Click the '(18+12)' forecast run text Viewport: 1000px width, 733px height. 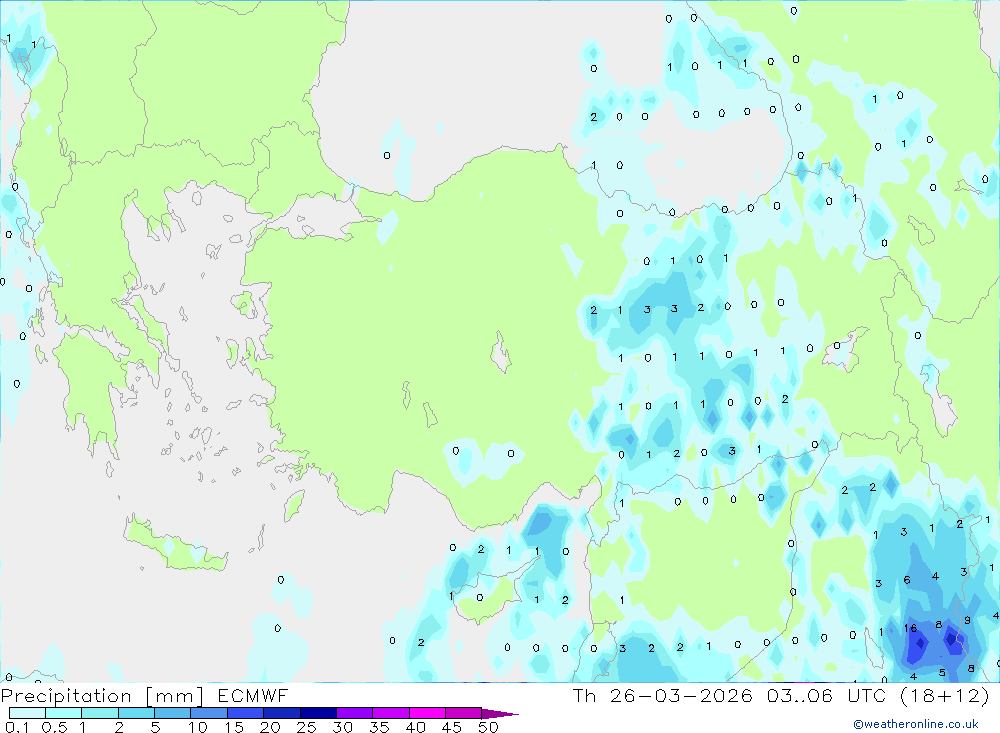pos(945,695)
